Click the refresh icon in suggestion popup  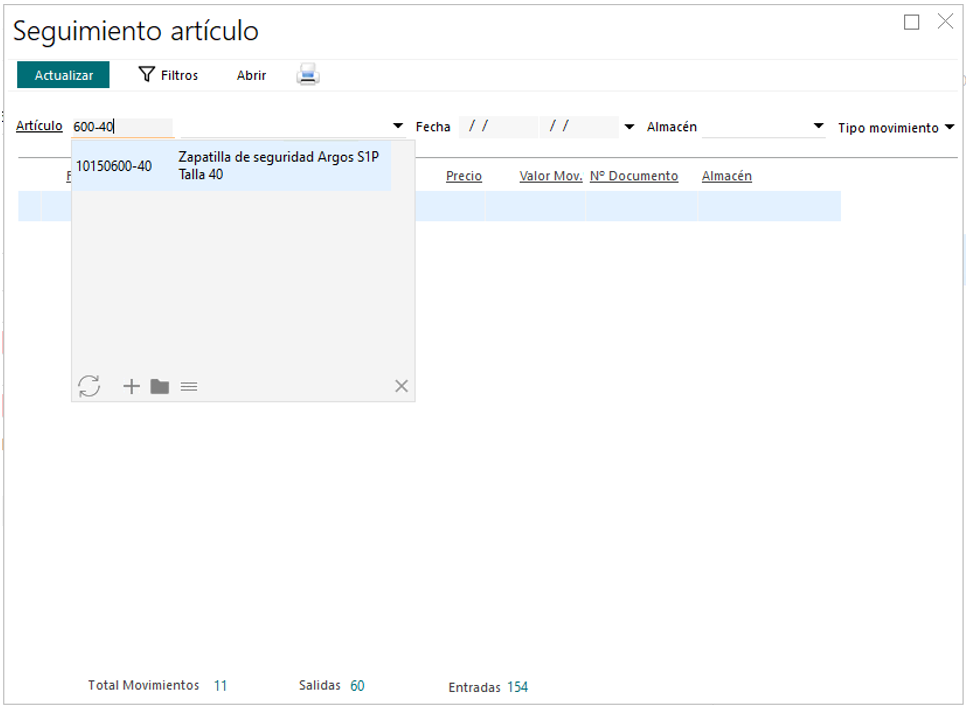tap(89, 386)
